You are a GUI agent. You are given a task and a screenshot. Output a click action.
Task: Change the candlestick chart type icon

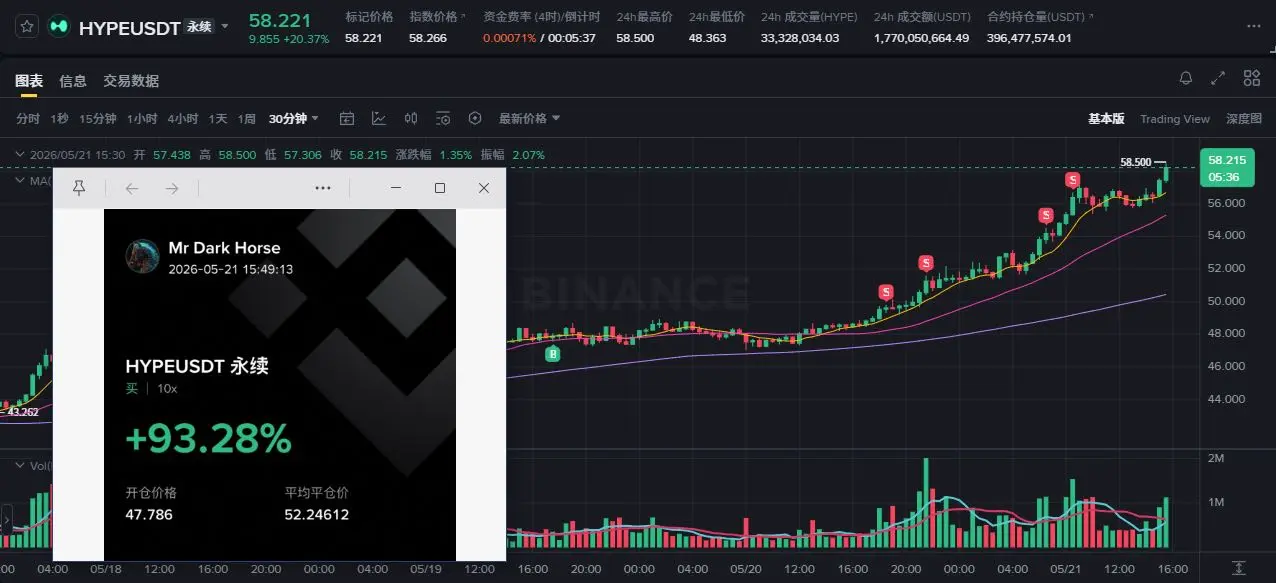tap(411, 118)
